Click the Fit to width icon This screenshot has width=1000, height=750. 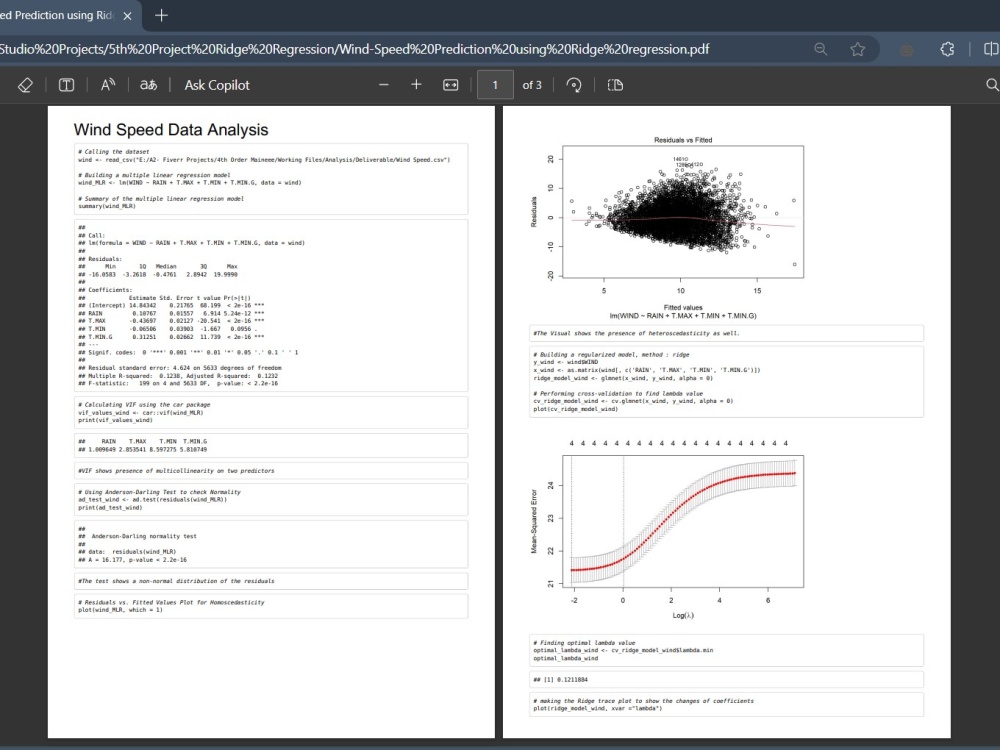[x=450, y=85]
